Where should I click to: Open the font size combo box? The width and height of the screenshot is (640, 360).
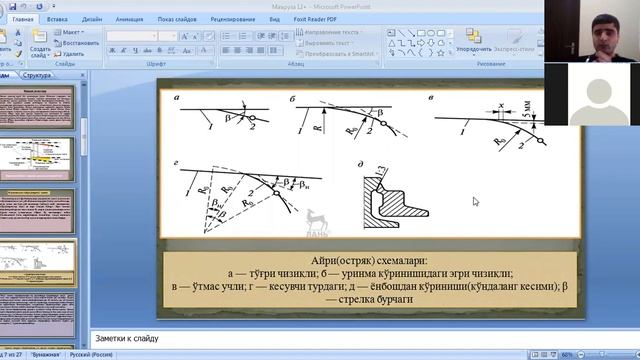tap(168, 36)
